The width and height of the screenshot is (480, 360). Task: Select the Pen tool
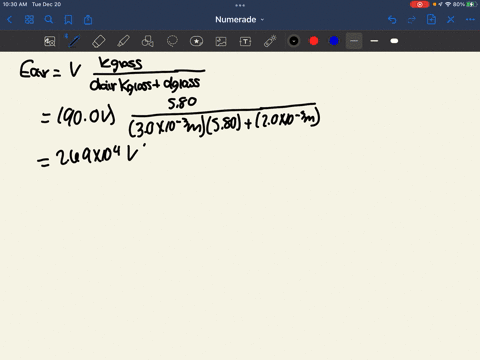tap(73, 41)
